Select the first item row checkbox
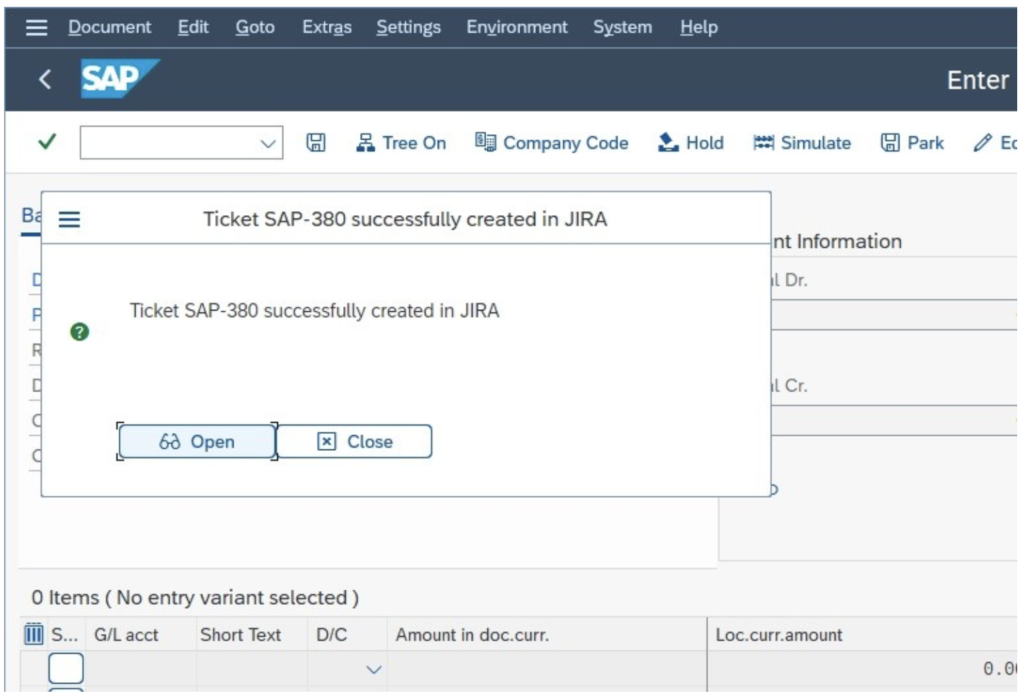 click(66, 668)
